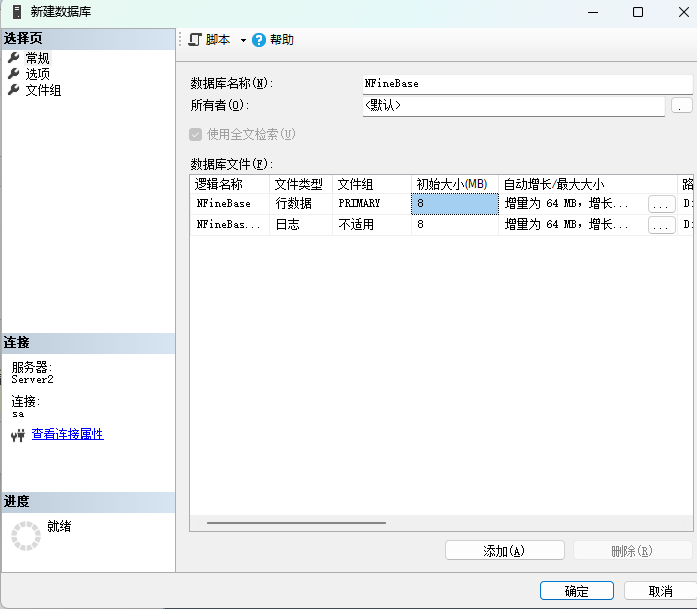Click the wrench icon beside 选项
This screenshot has height=609, width=697.
[14, 73]
